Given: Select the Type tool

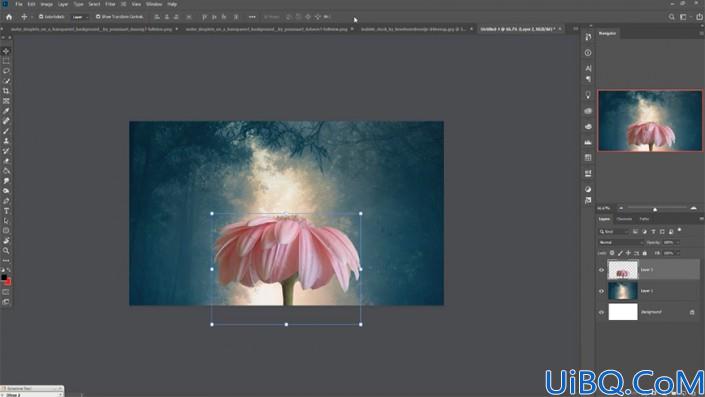Looking at the screenshot, I should (6, 211).
